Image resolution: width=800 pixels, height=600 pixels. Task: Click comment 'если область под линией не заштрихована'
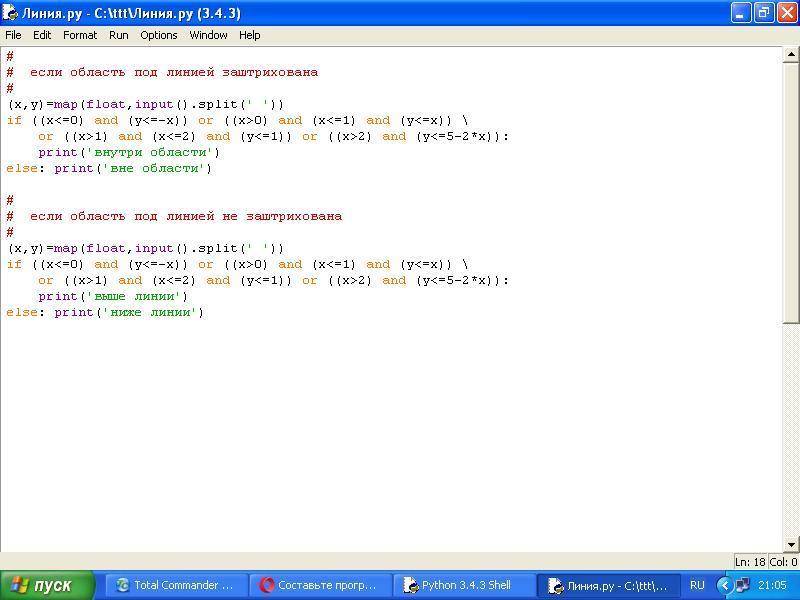(x=186, y=216)
